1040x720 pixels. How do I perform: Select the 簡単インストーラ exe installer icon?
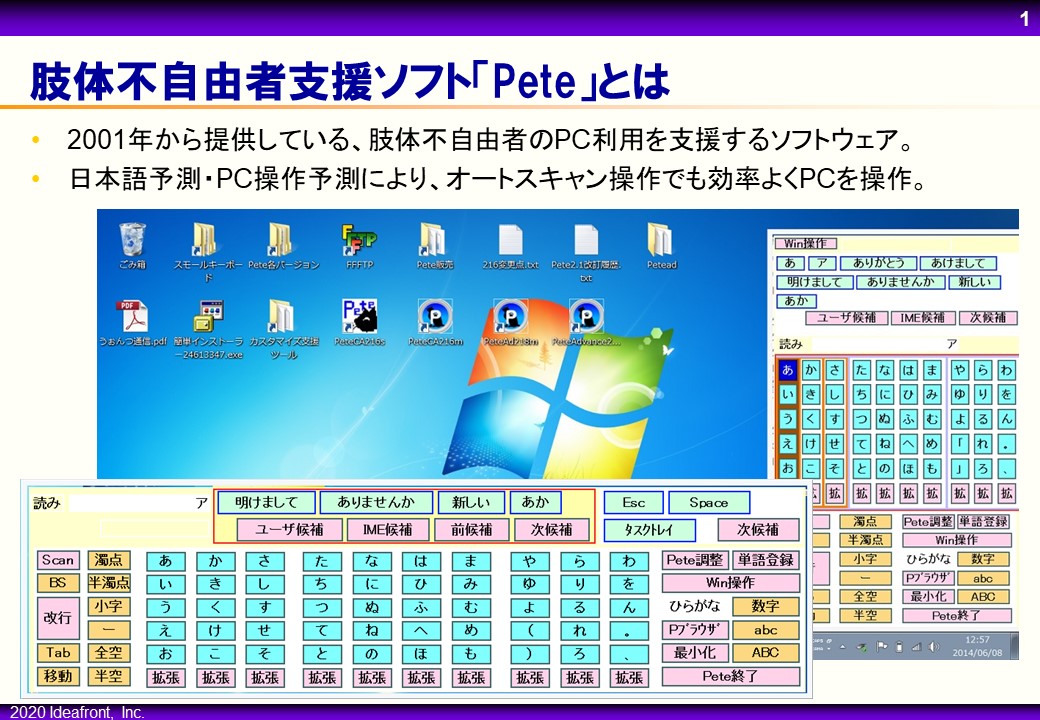pyautogui.click(x=208, y=329)
